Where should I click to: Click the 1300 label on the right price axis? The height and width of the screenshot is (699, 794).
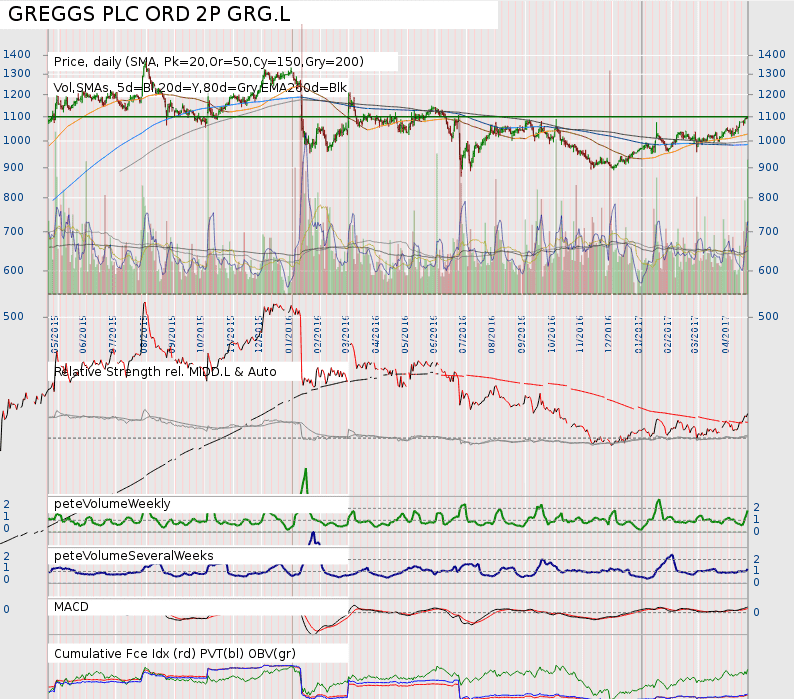[x=771, y=73]
